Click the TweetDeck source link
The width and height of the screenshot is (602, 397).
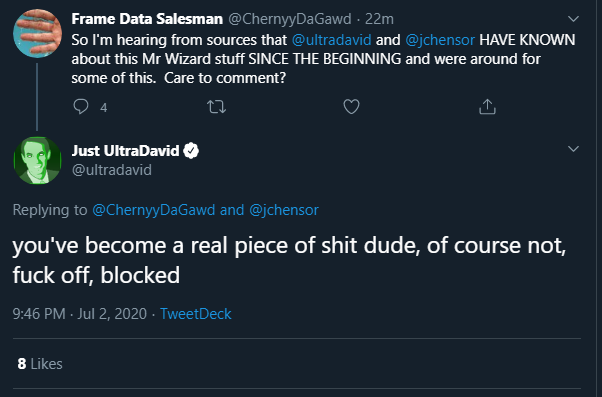(x=196, y=314)
